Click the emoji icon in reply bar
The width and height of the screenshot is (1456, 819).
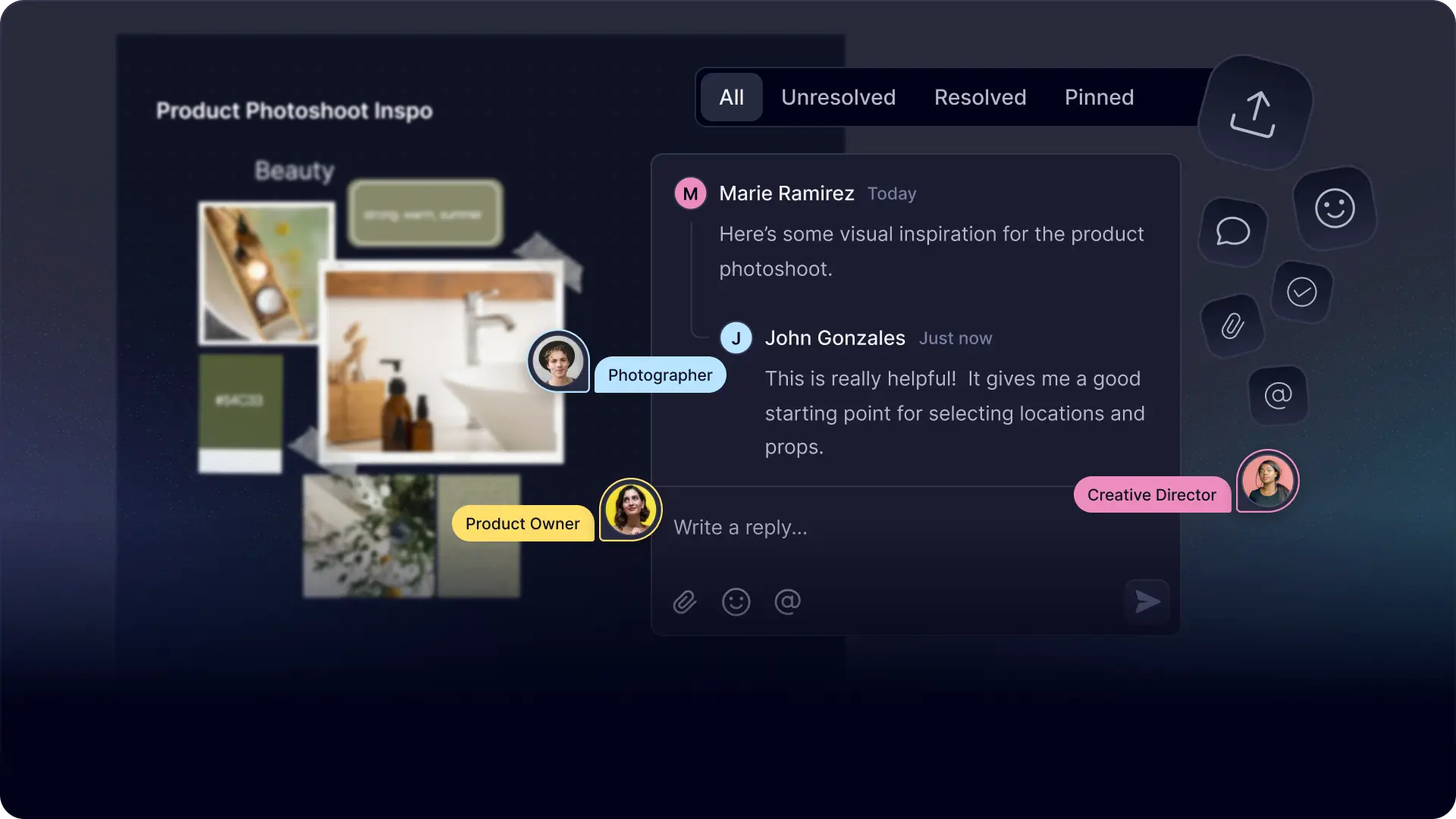(736, 601)
